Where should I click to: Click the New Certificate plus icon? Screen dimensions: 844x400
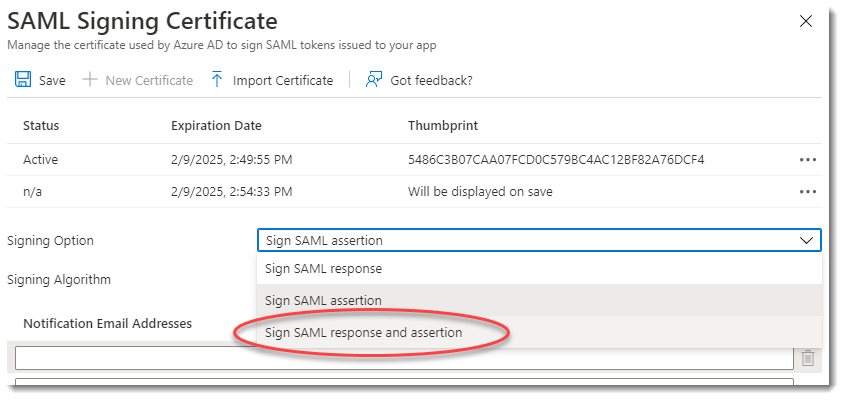90,80
